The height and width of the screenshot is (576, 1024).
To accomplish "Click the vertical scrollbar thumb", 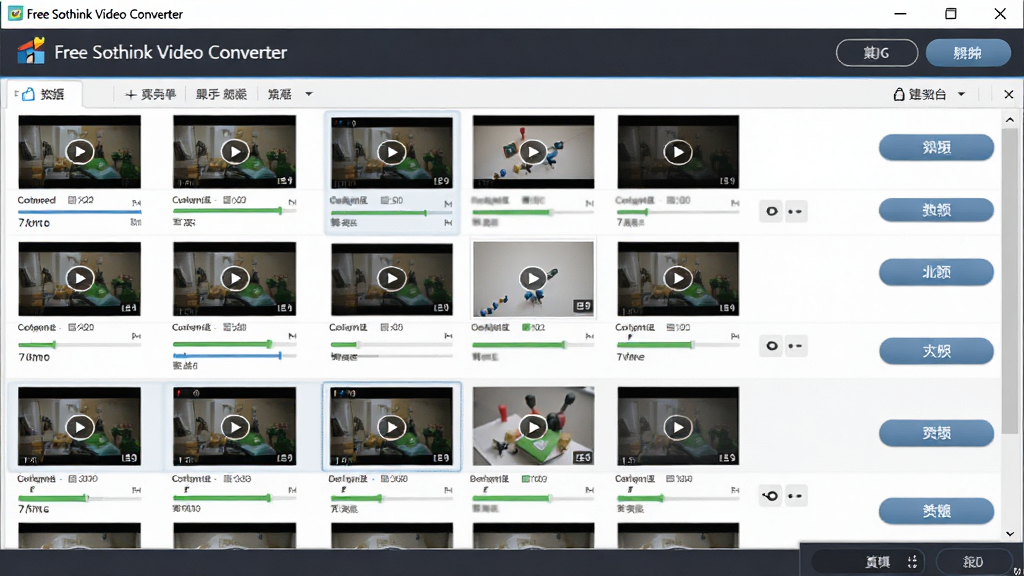I will 1010,281.
